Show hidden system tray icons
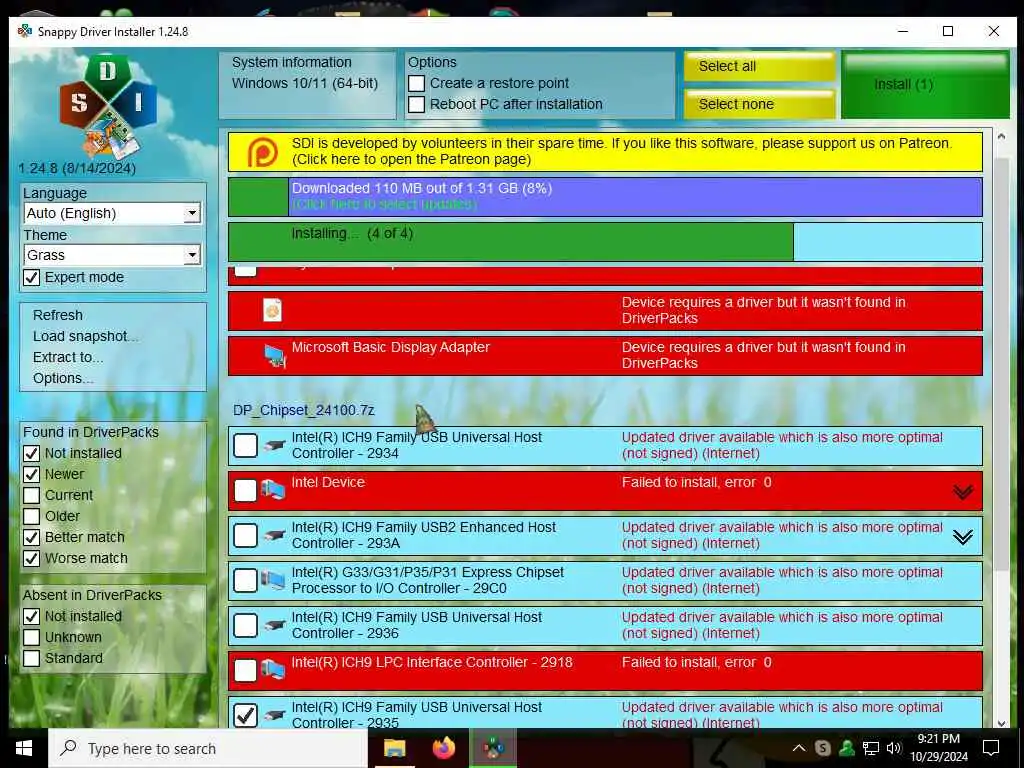Viewport: 1024px width, 768px height. coord(799,748)
